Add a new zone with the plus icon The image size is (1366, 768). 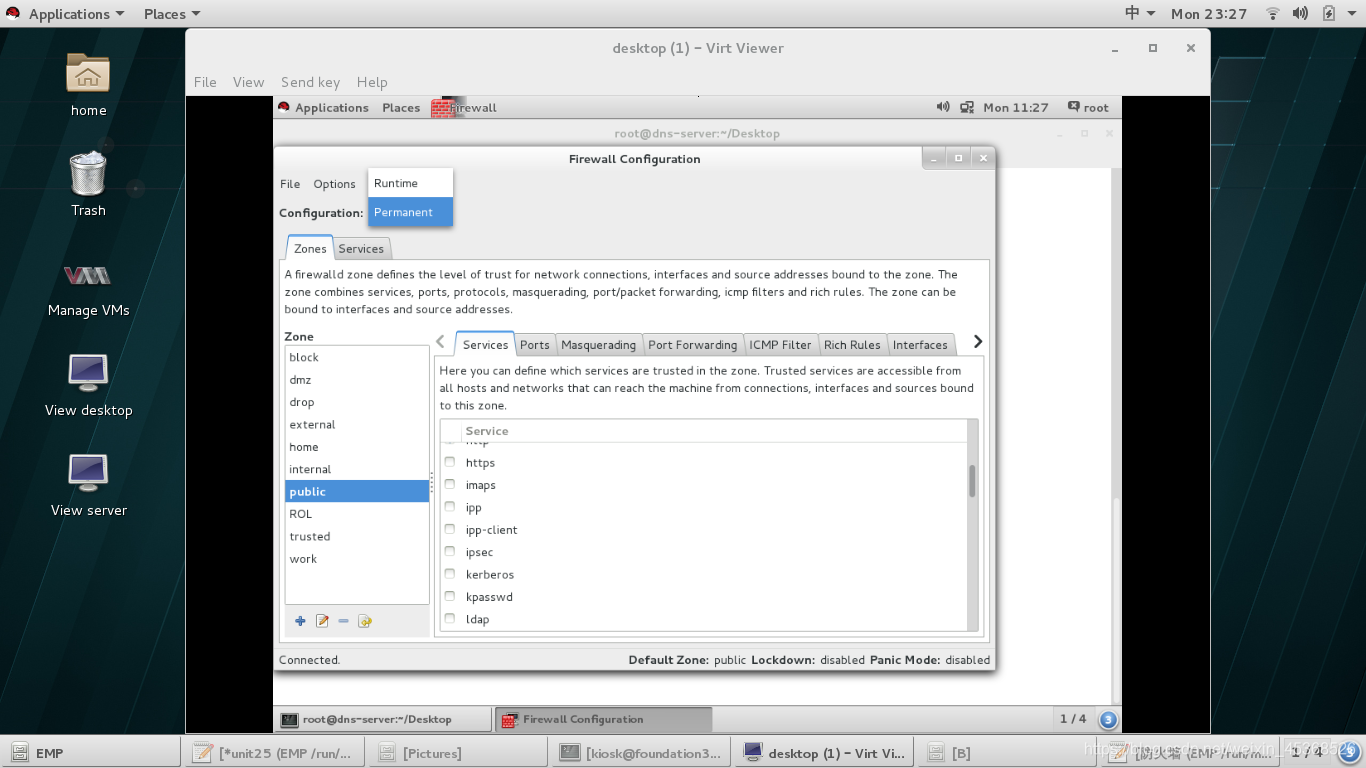[x=300, y=621]
